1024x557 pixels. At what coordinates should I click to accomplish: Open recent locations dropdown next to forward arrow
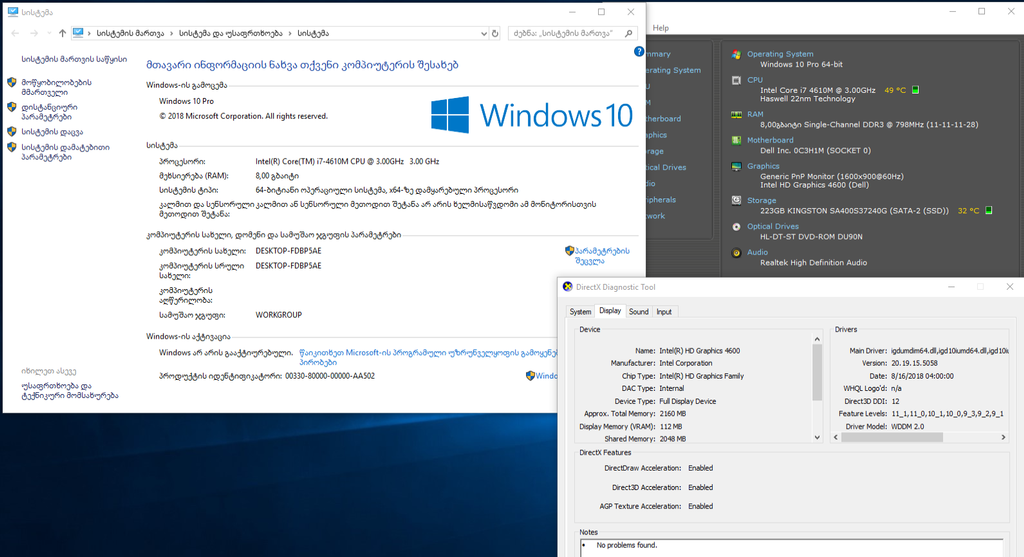pos(48,33)
